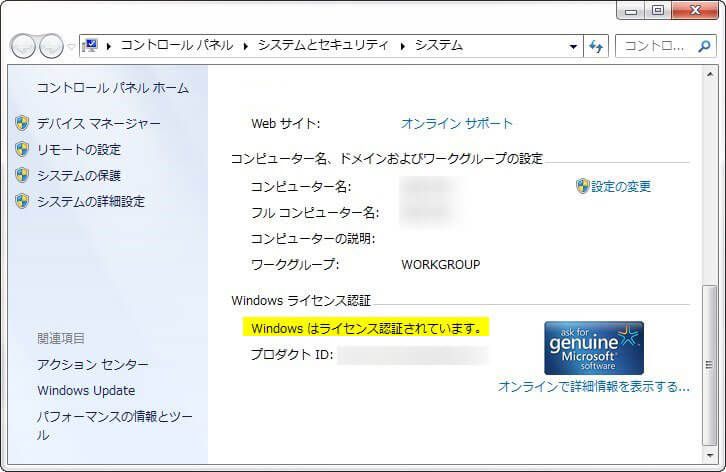
Task: Open the address bar history dropdown
Action: tap(573, 46)
